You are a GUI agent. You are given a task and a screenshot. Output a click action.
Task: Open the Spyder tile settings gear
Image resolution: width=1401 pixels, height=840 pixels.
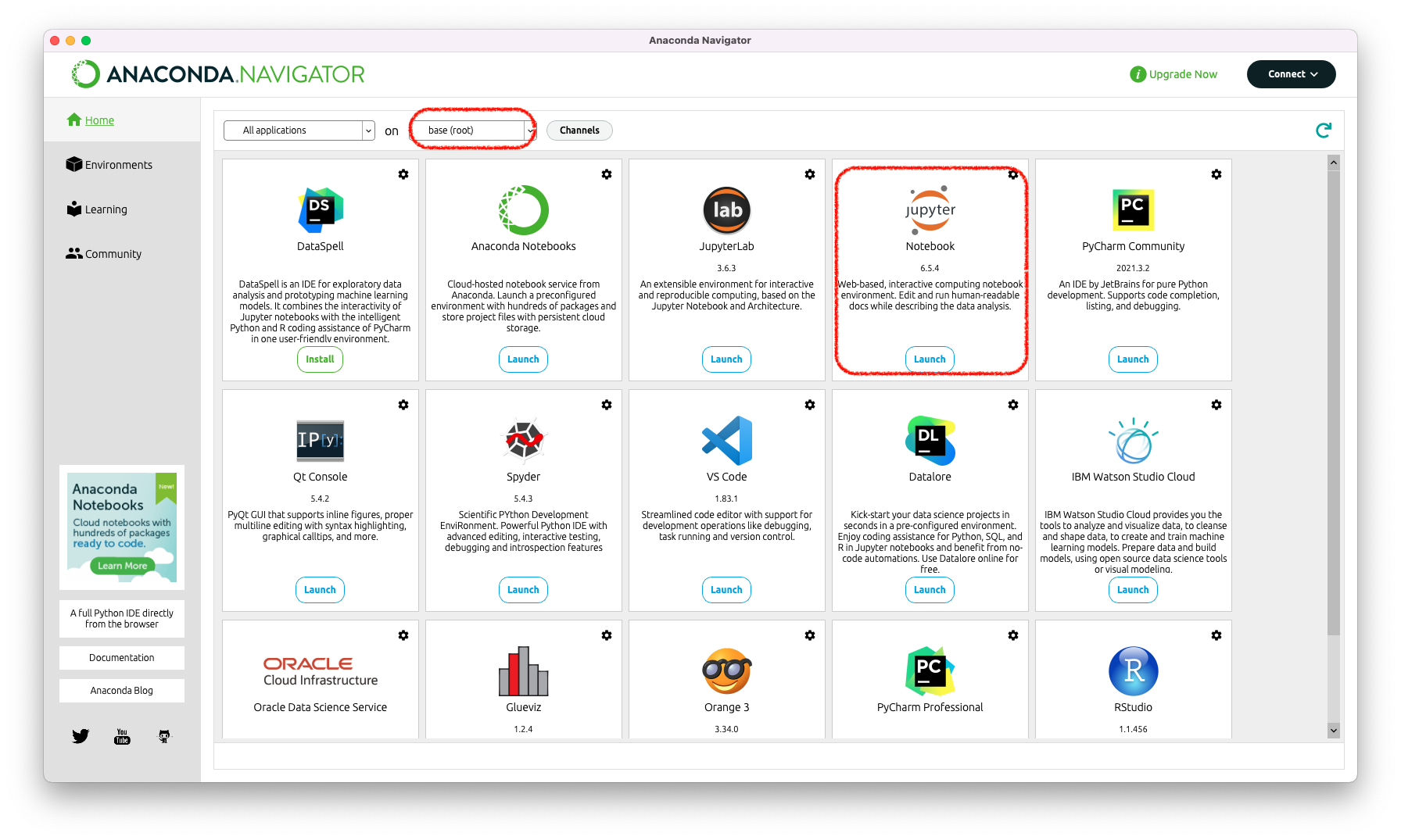point(607,405)
